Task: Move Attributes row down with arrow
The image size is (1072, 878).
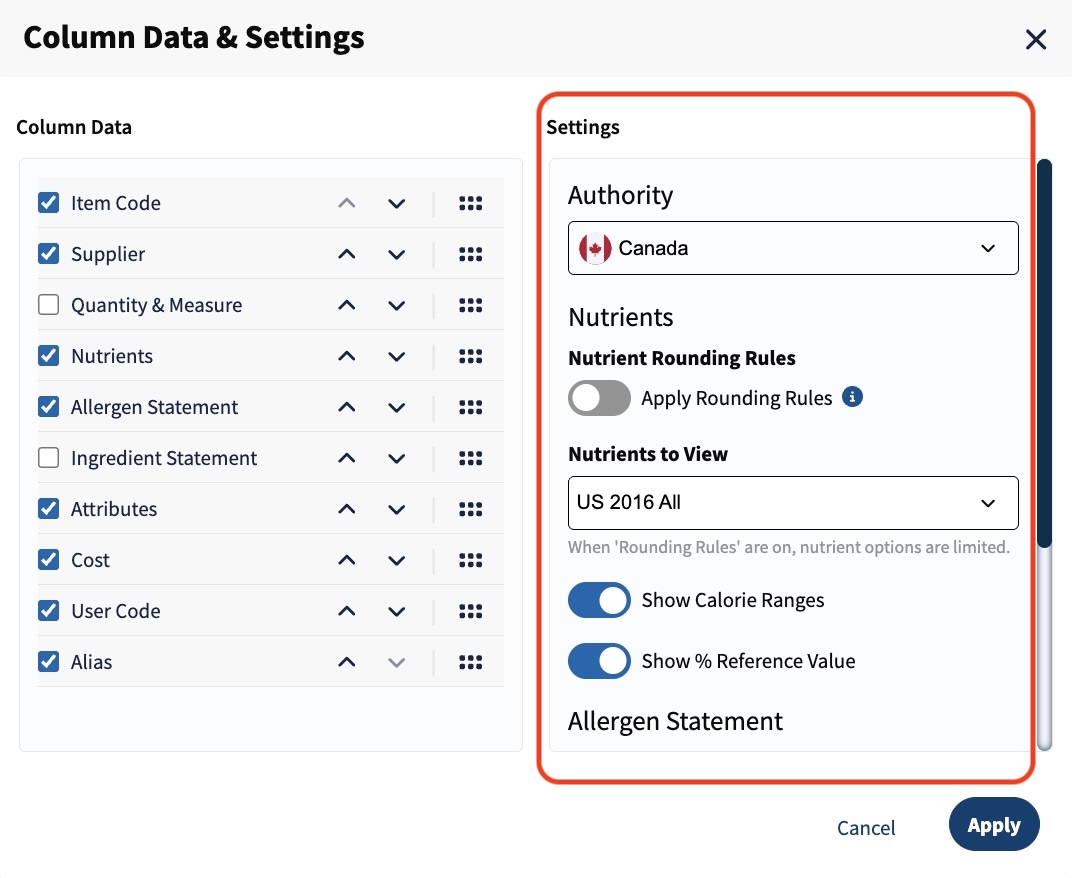Action: click(397, 509)
